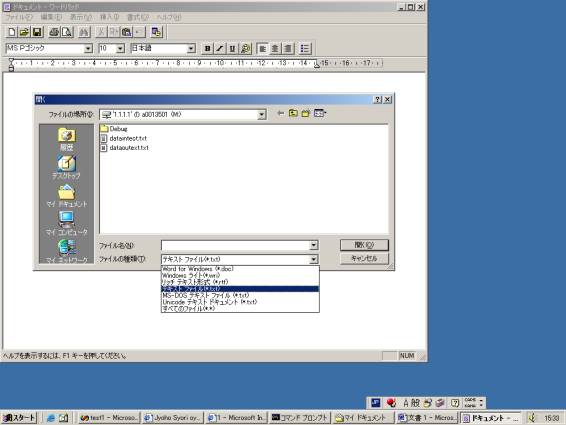Click the Copy toolbar icon
This screenshot has height=425, width=566.
coord(113,32)
